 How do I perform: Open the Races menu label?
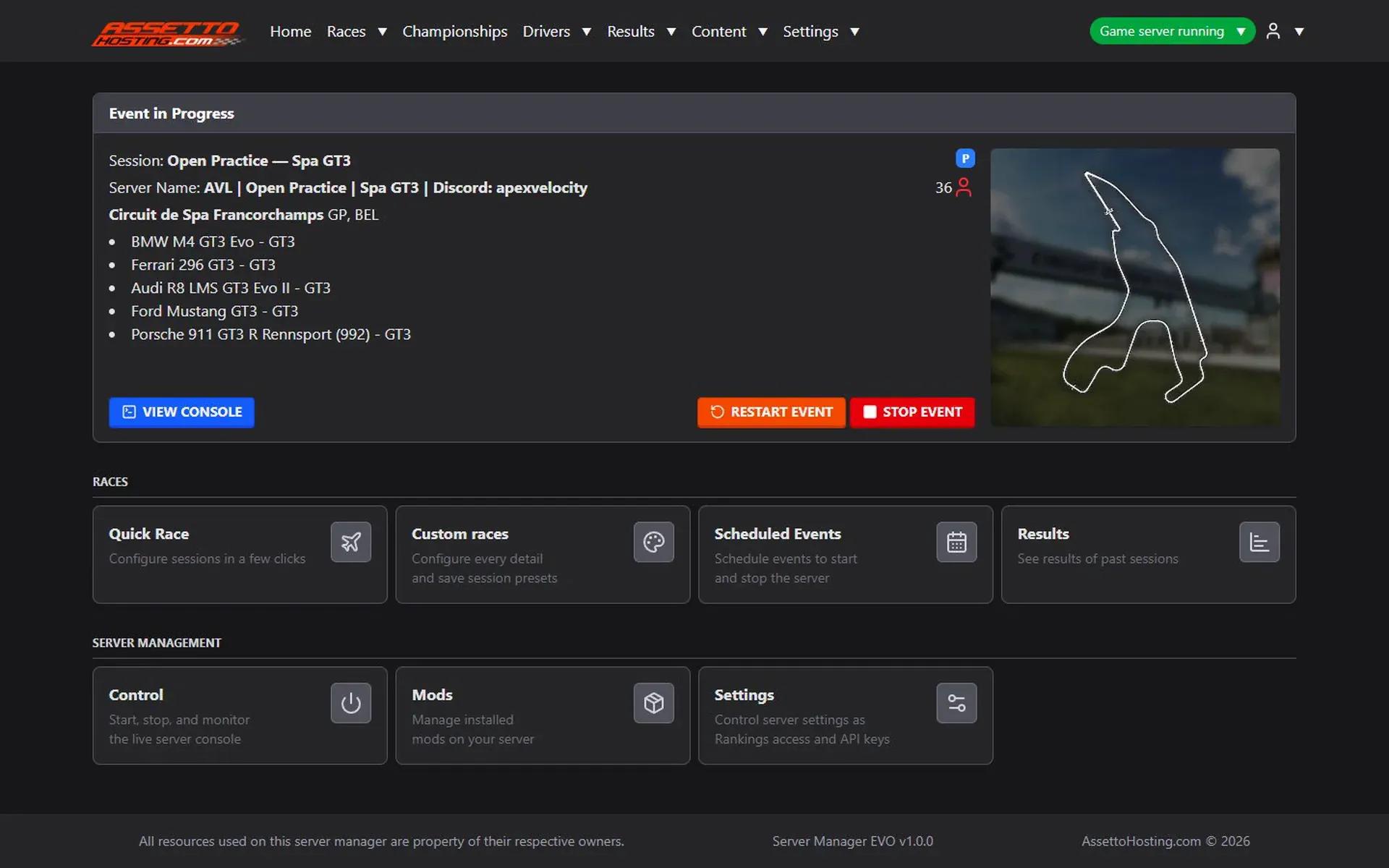[346, 32]
